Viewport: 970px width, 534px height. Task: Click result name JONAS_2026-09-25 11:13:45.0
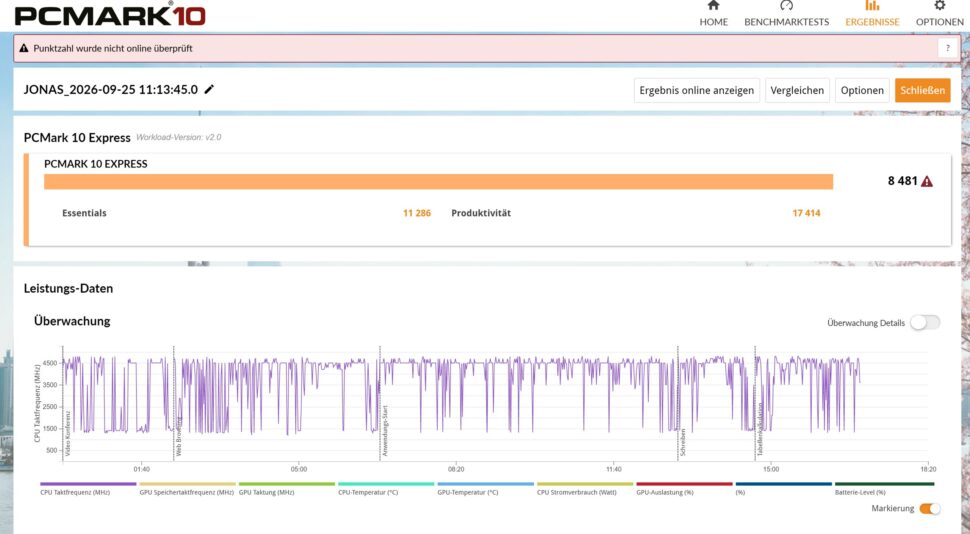[x=111, y=90]
